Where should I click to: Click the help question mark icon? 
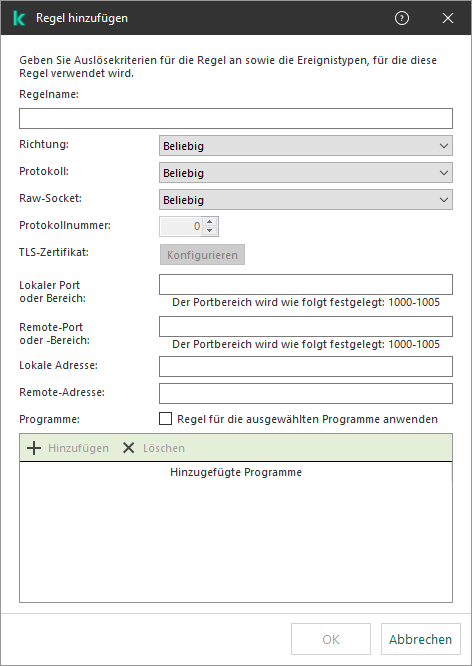pyautogui.click(x=401, y=18)
